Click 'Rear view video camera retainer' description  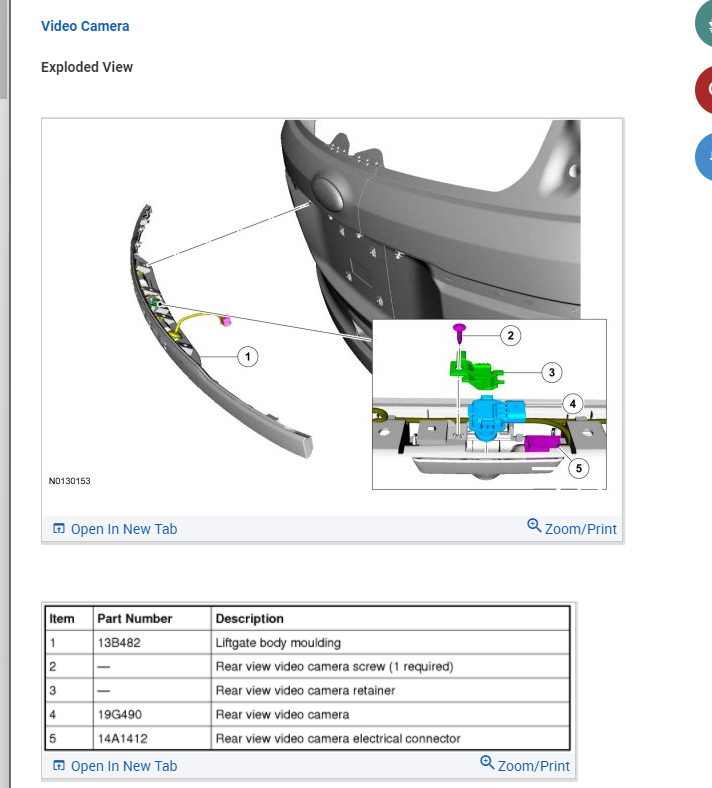305,691
